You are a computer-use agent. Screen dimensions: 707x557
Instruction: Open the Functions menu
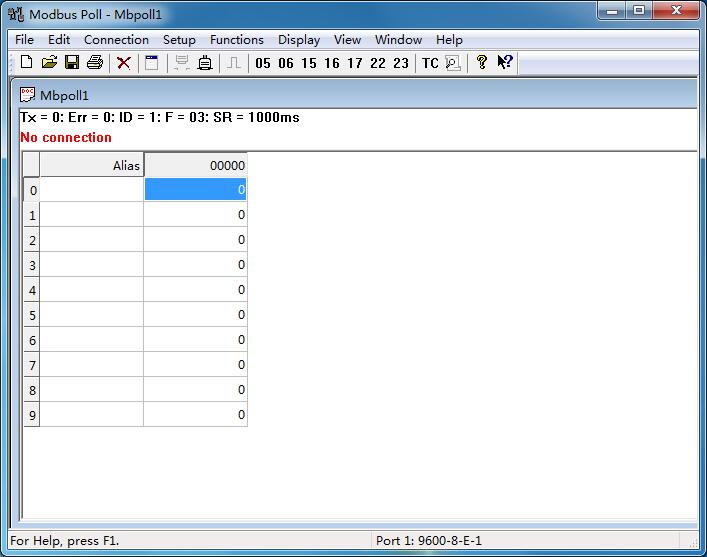click(x=237, y=40)
